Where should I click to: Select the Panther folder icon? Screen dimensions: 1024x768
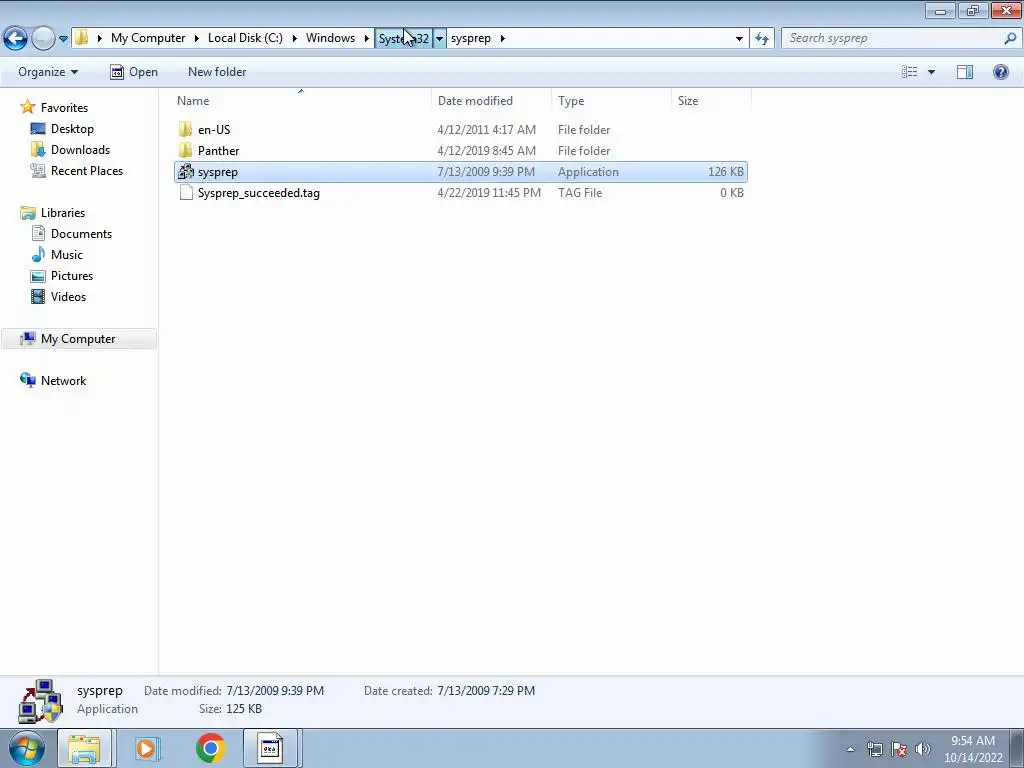(185, 150)
